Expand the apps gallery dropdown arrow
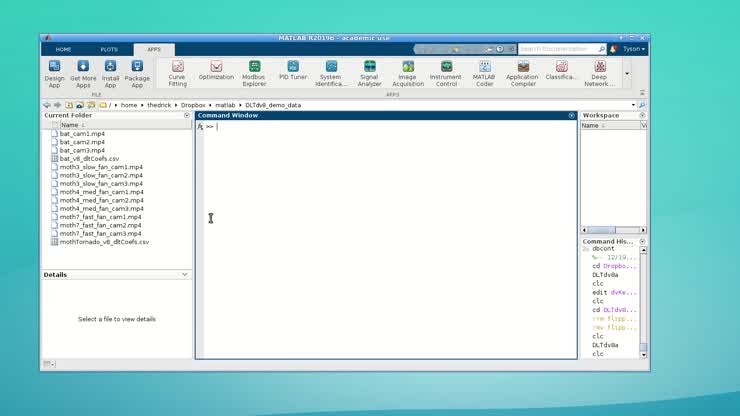Image resolution: width=740 pixels, height=416 pixels. pos(627,73)
